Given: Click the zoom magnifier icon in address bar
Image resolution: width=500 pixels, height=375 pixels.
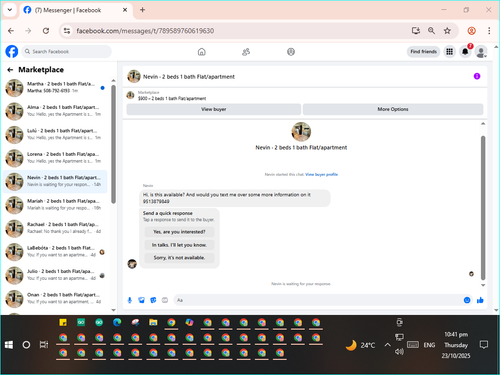Looking at the screenshot, I should point(431,31).
